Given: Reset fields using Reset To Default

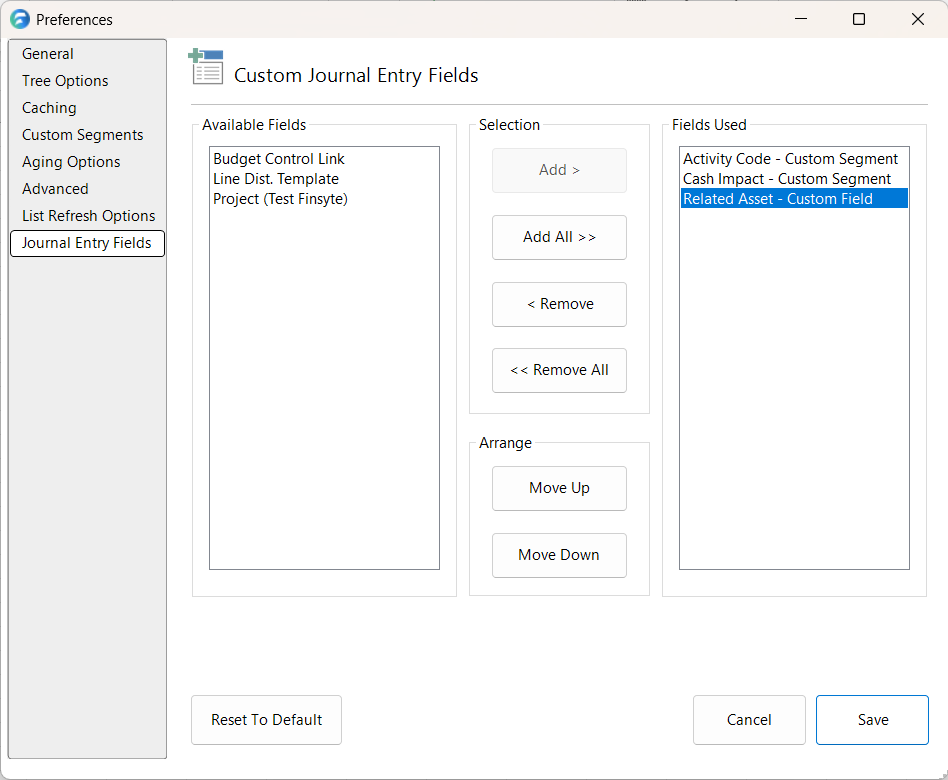Looking at the screenshot, I should [266, 720].
